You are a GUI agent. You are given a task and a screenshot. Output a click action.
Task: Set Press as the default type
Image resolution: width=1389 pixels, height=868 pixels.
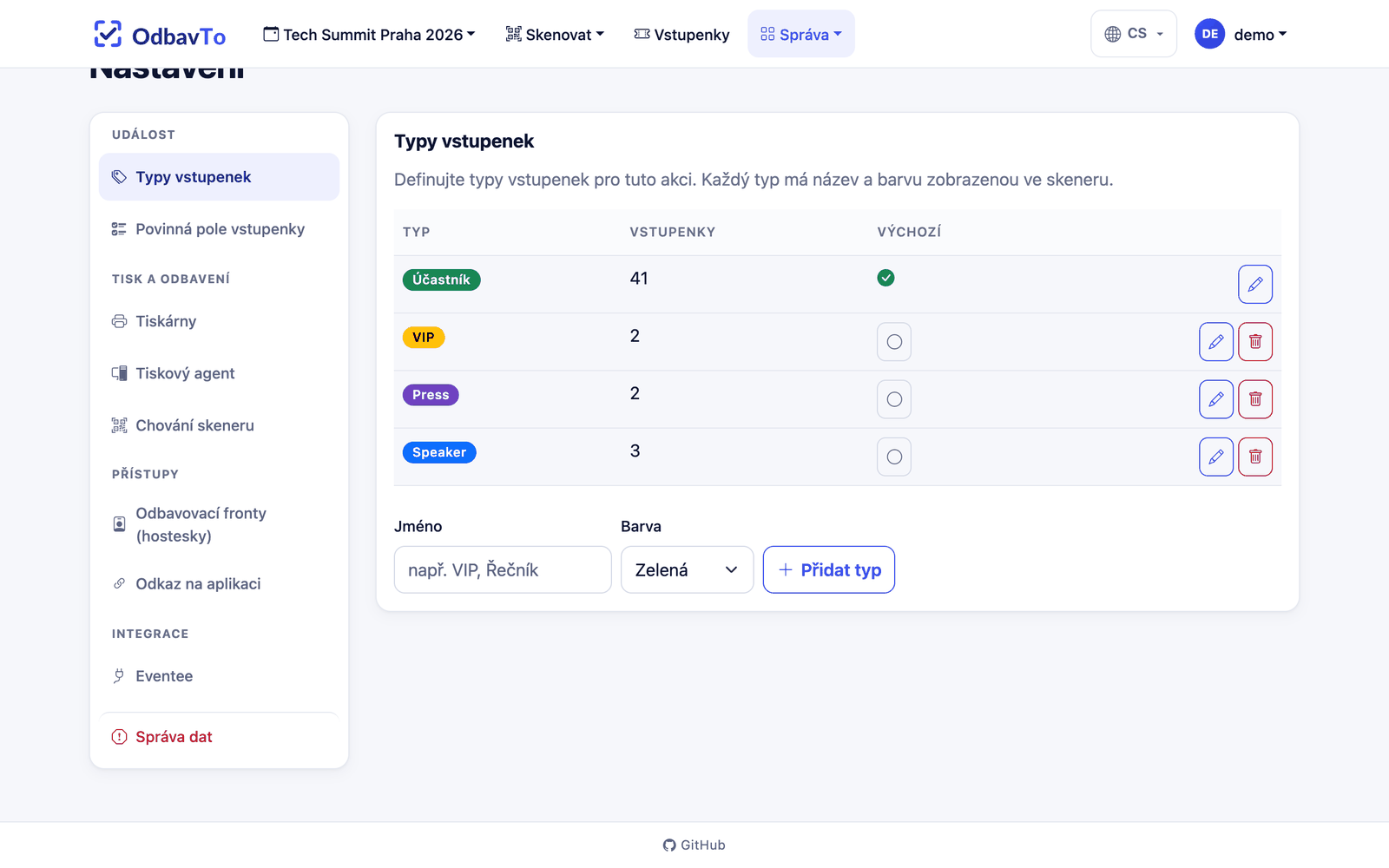(894, 399)
